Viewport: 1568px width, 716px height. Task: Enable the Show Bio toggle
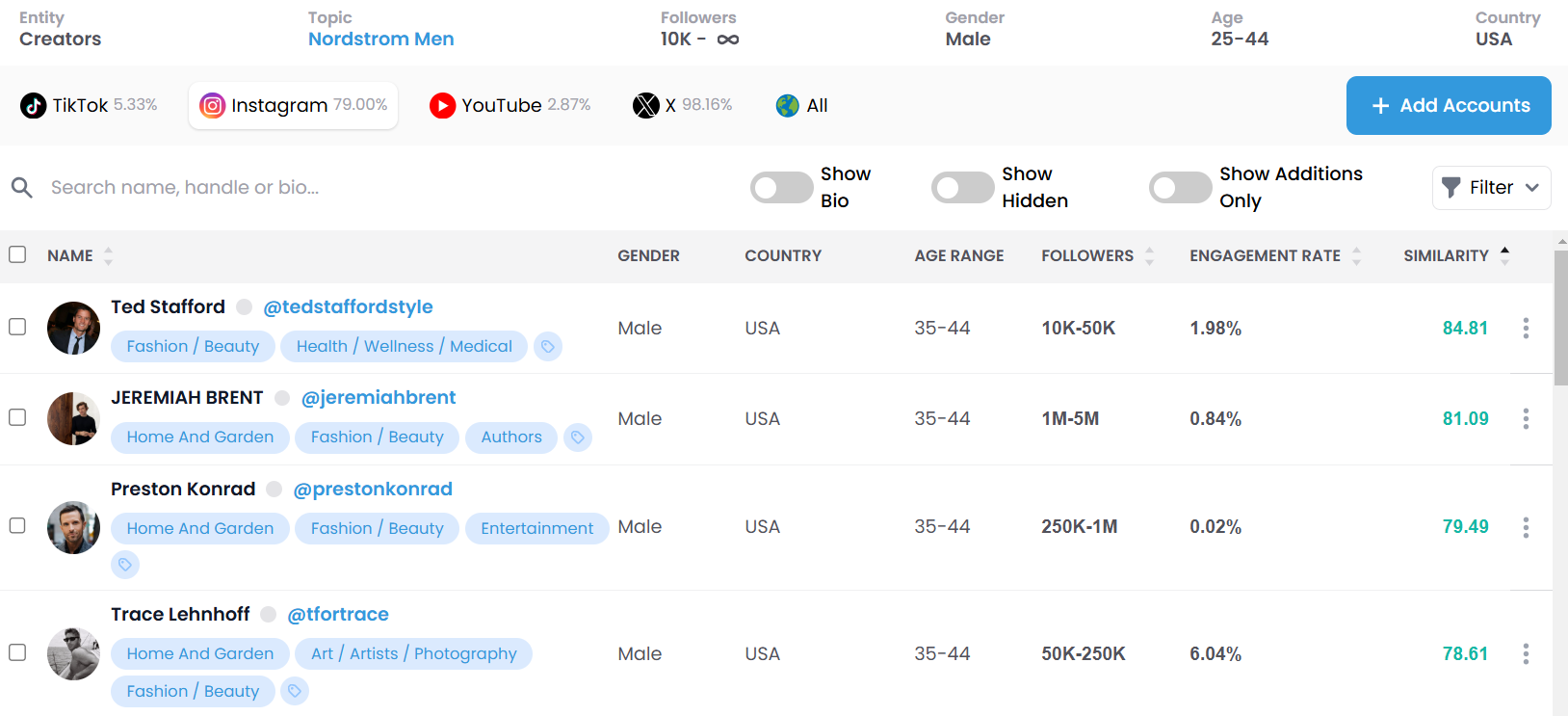(781, 188)
